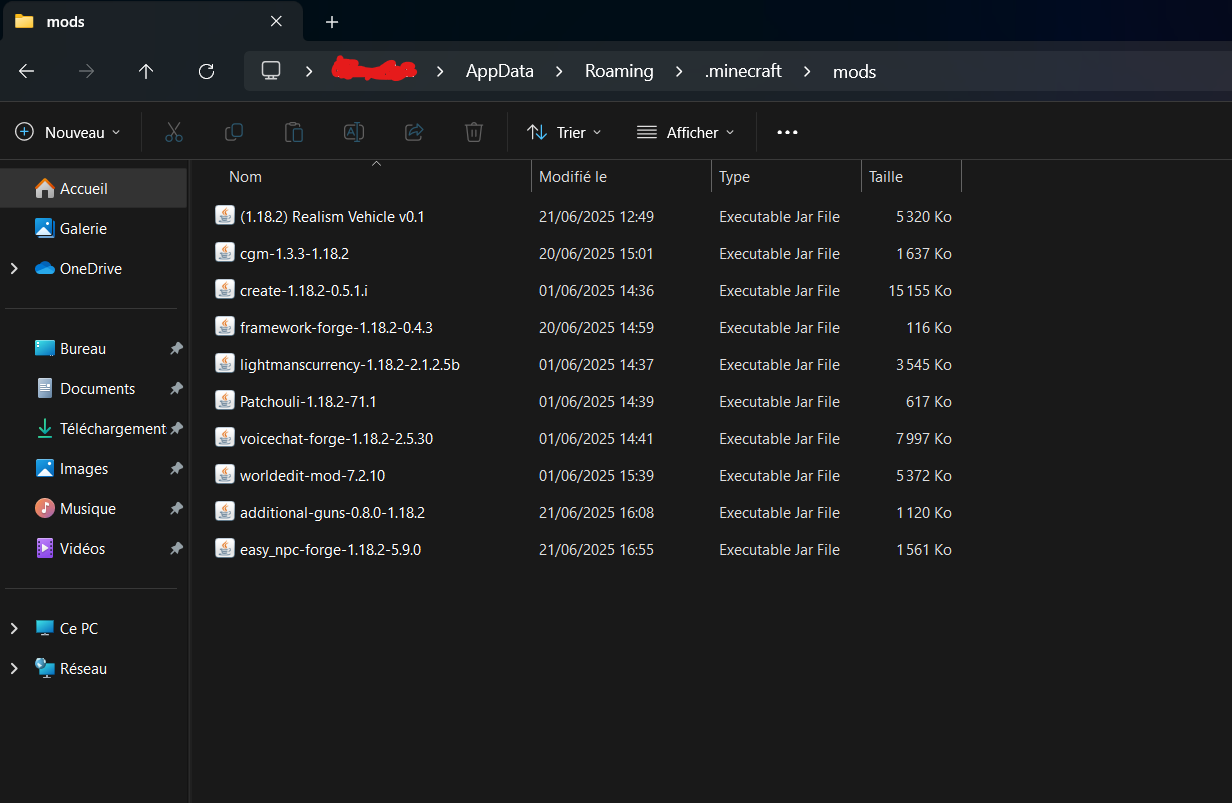Open the Nouveau dropdown menu
The height and width of the screenshot is (803, 1232).
pos(68,132)
